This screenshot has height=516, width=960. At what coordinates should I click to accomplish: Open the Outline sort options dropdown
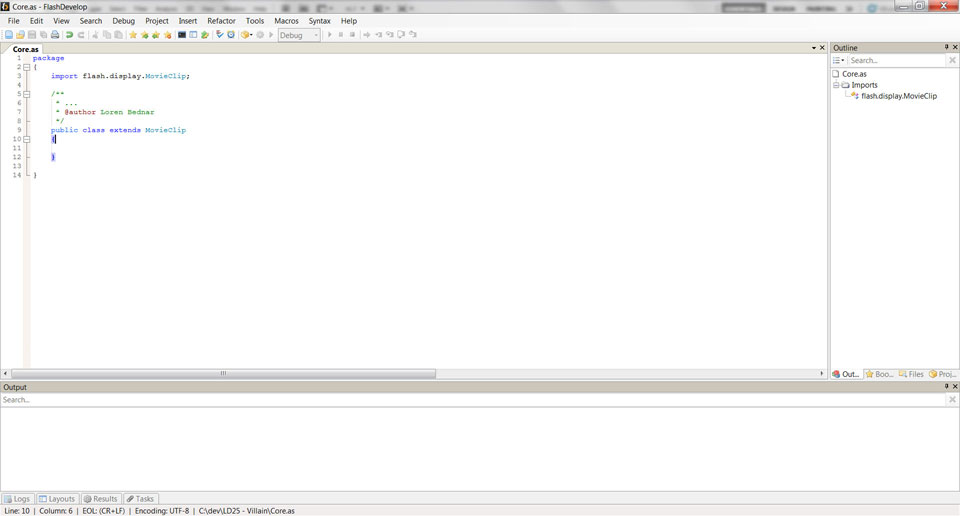839,61
